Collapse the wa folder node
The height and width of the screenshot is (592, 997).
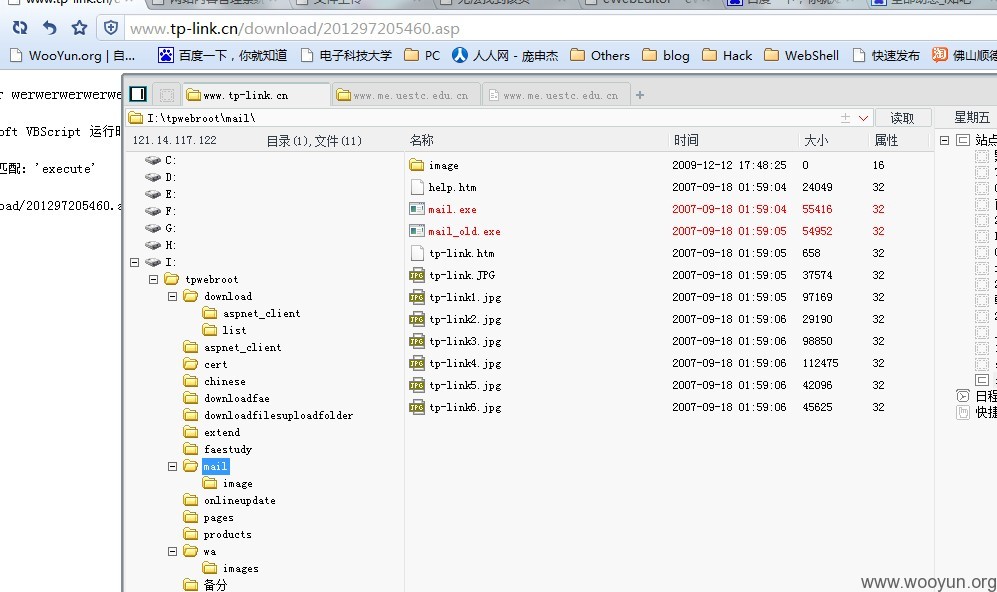[172, 551]
